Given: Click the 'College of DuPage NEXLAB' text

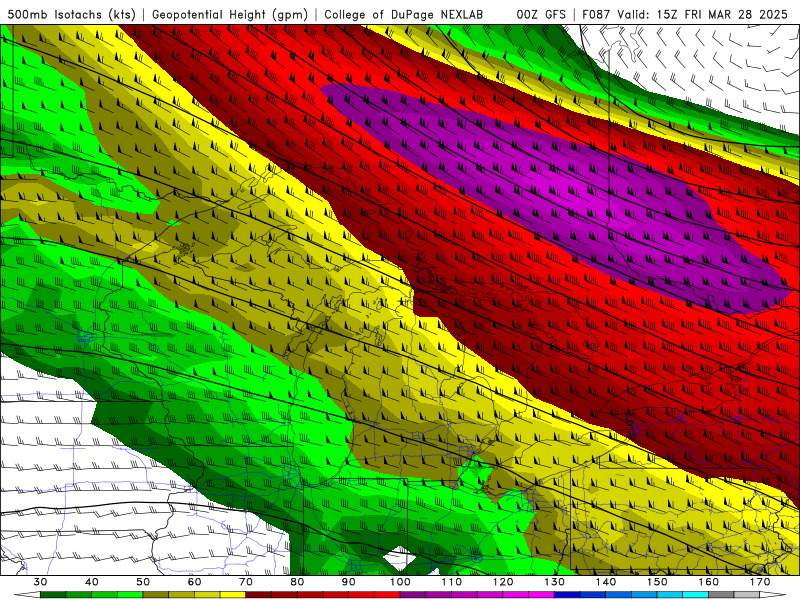Looking at the screenshot, I should pyautogui.click(x=404, y=14).
